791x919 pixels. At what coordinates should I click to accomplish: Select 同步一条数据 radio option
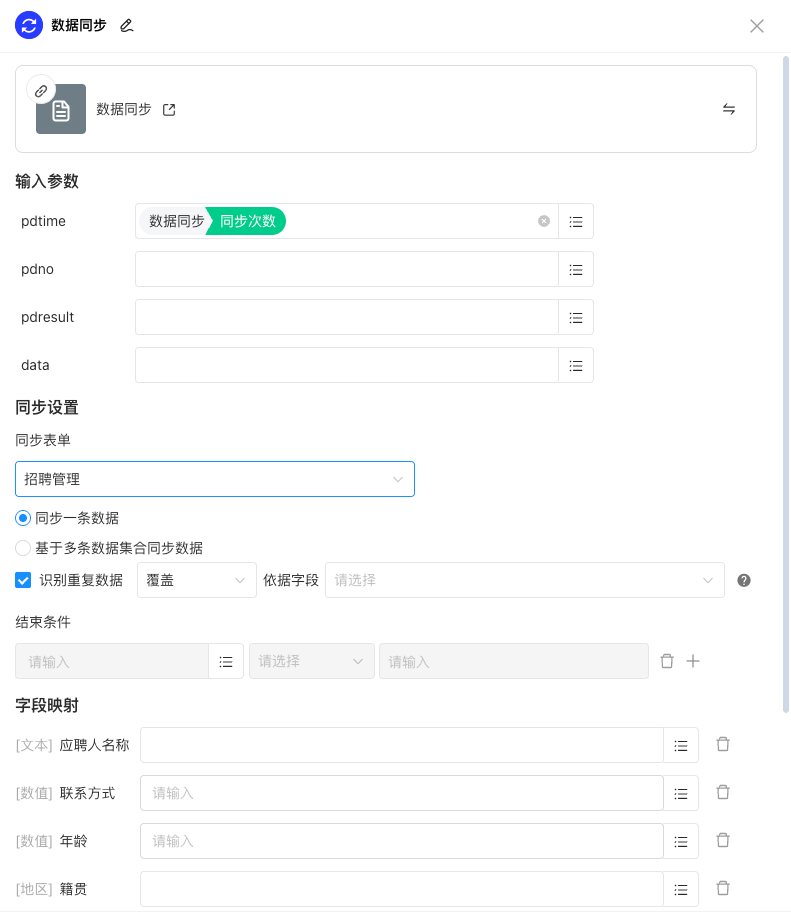tap(23, 518)
